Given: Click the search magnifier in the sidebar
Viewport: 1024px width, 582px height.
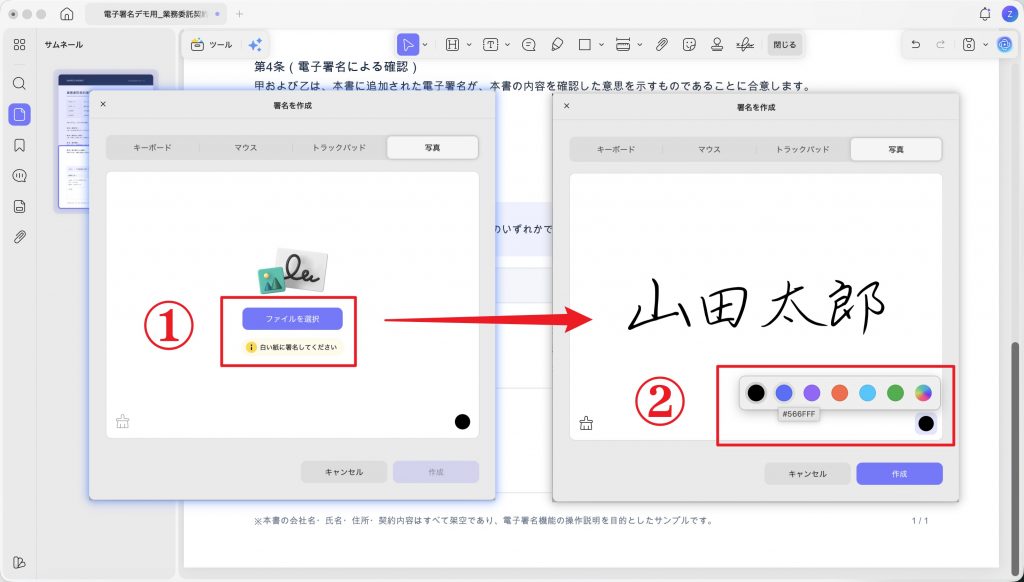Looking at the screenshot, I should coord(20,84).
